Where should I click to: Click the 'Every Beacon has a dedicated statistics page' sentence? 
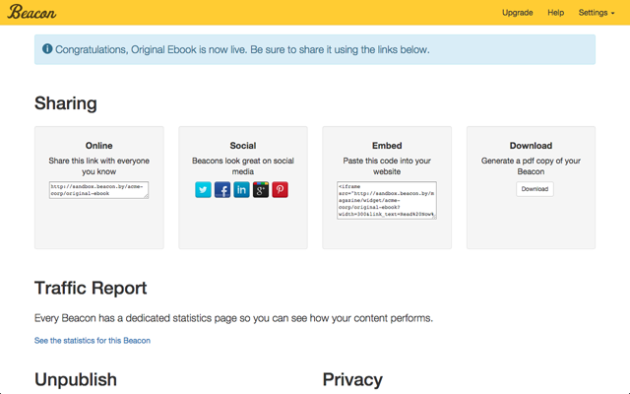coord(233,318)
